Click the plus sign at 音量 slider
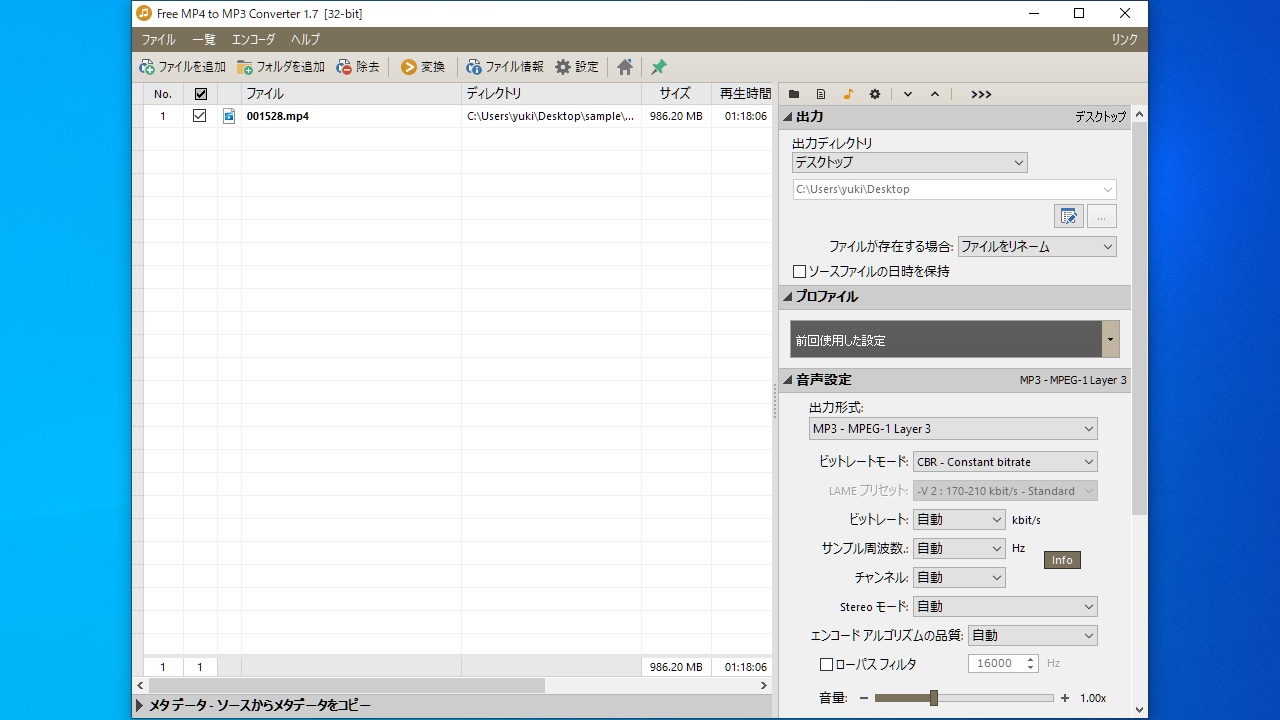The height and width of the screenshot is (720, 1280). point(1065,698)
